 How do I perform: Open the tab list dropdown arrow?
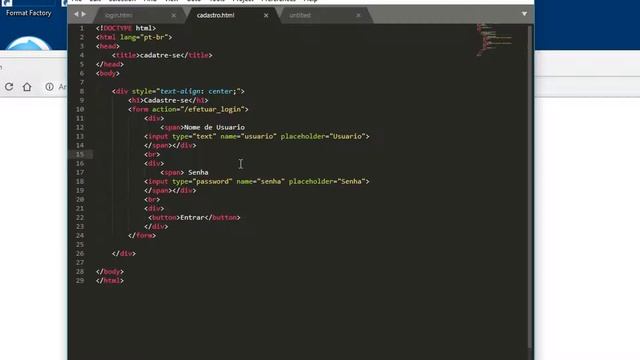[x=524, y=14]
